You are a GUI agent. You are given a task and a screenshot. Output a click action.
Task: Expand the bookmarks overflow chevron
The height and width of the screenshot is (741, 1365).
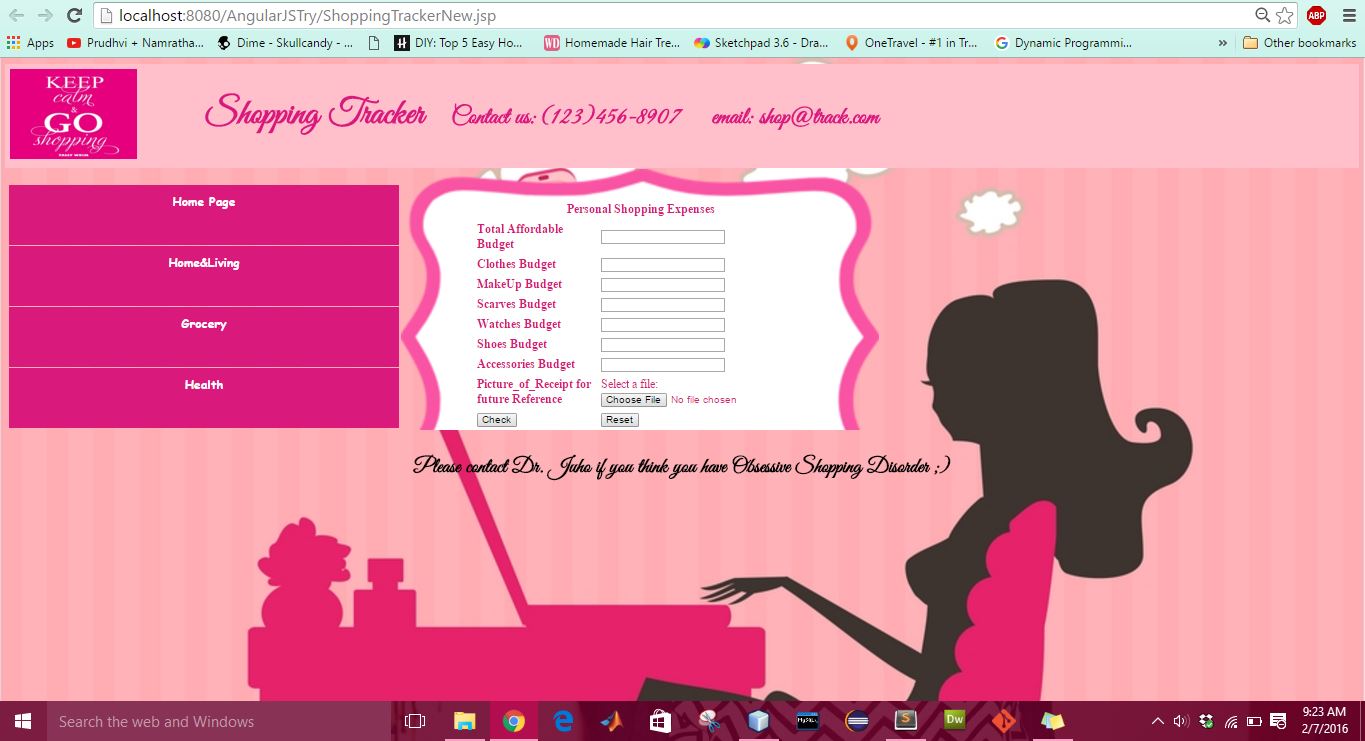(x=1222, y=43)
